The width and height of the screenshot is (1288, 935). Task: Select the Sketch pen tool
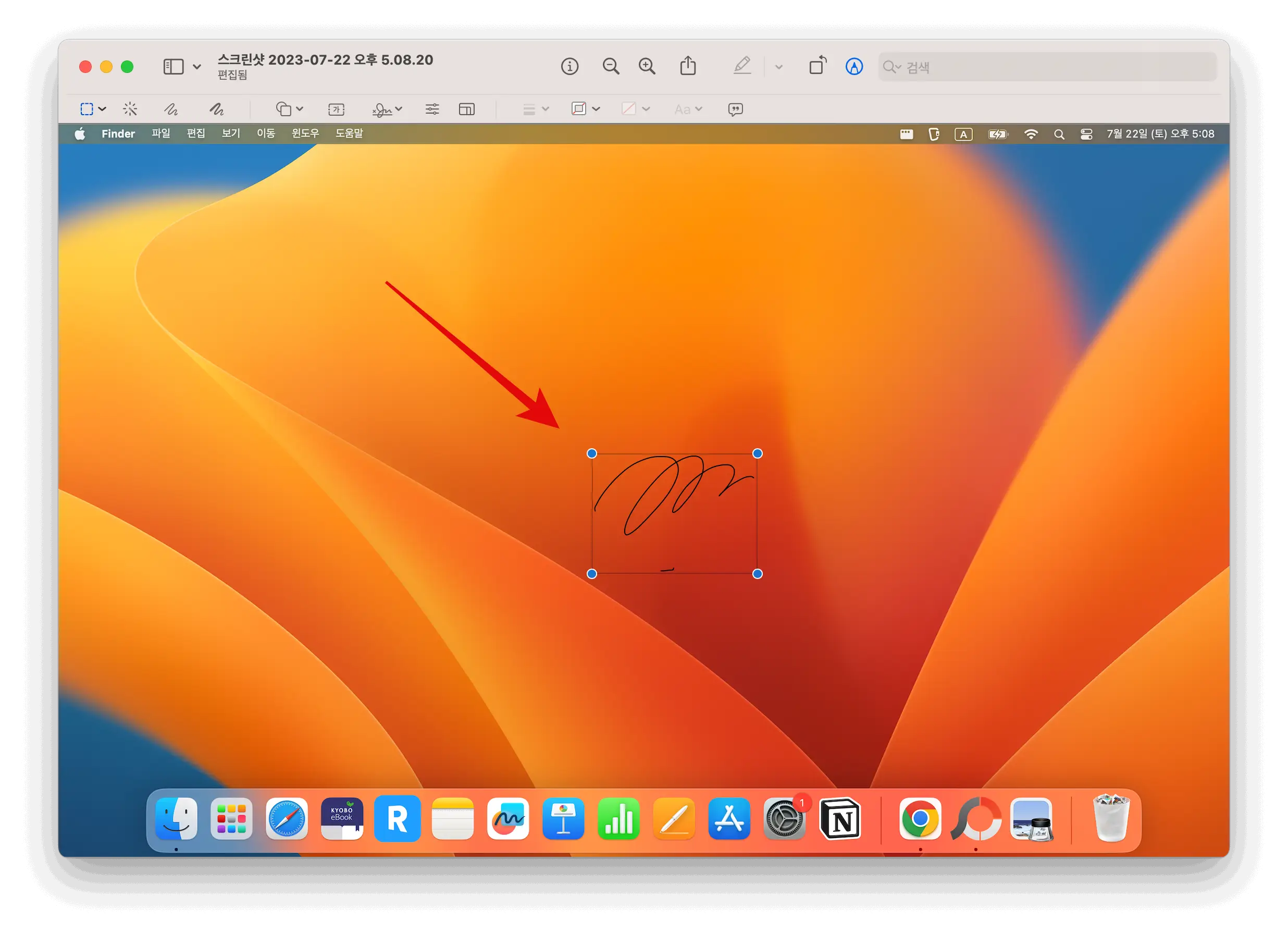coord(171,109)
